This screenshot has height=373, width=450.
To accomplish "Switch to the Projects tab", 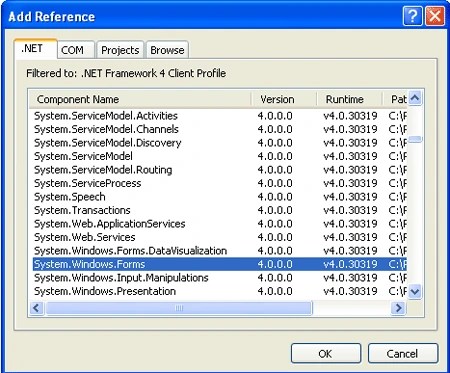I will pyautogui.click(x=120, y=50).
